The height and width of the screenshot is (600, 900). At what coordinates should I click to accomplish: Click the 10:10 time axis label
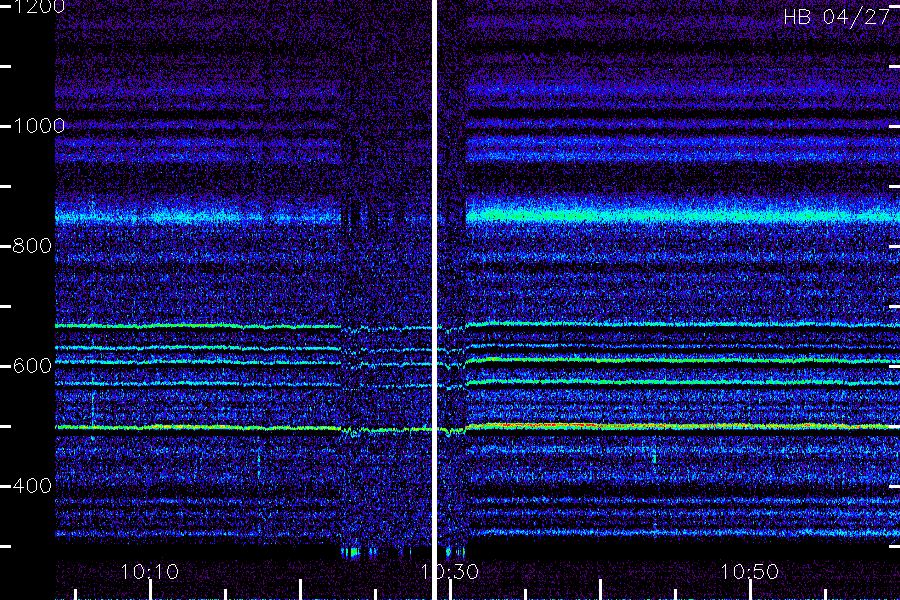tap(150, 571)
